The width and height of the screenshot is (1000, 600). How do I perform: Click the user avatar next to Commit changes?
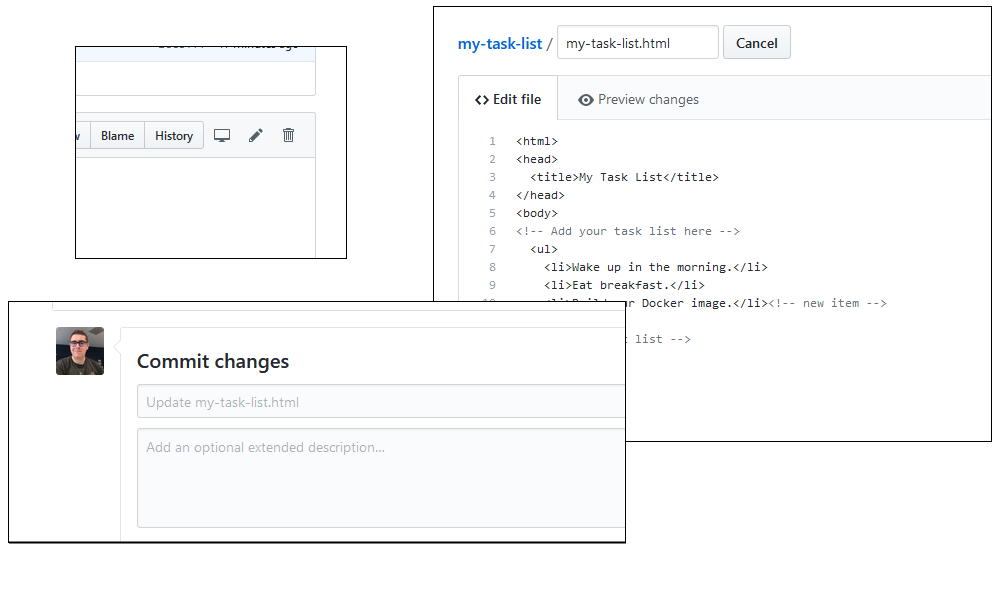pyautogui.click(x=80, y=350)
